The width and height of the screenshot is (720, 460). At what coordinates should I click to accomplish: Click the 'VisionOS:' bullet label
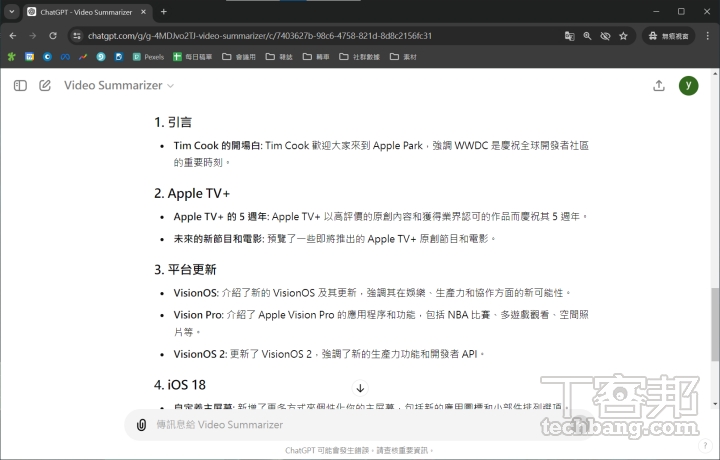tap(196, 292)
